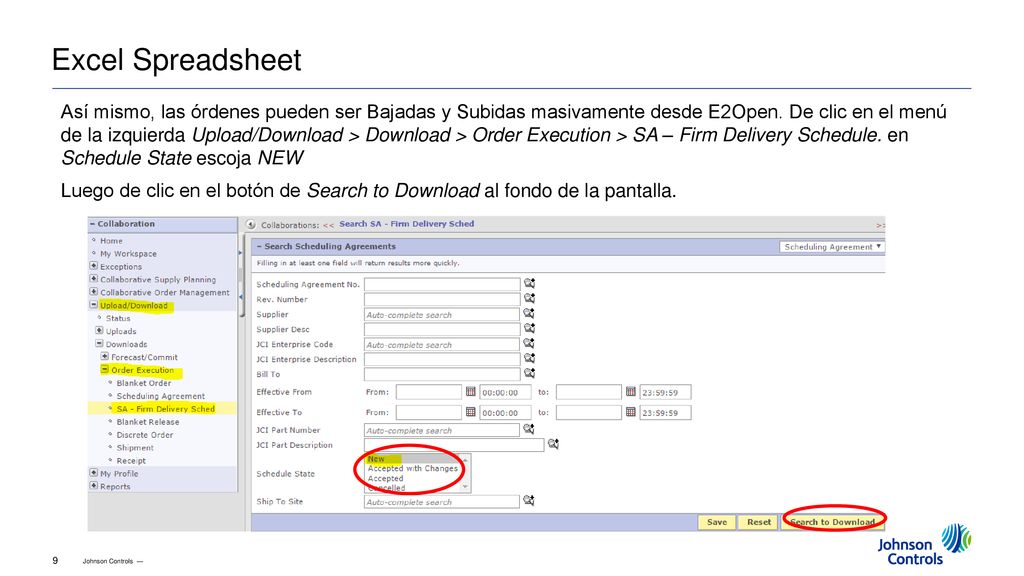Collapse Search Scheduling Agreements section

coord(259,246)
